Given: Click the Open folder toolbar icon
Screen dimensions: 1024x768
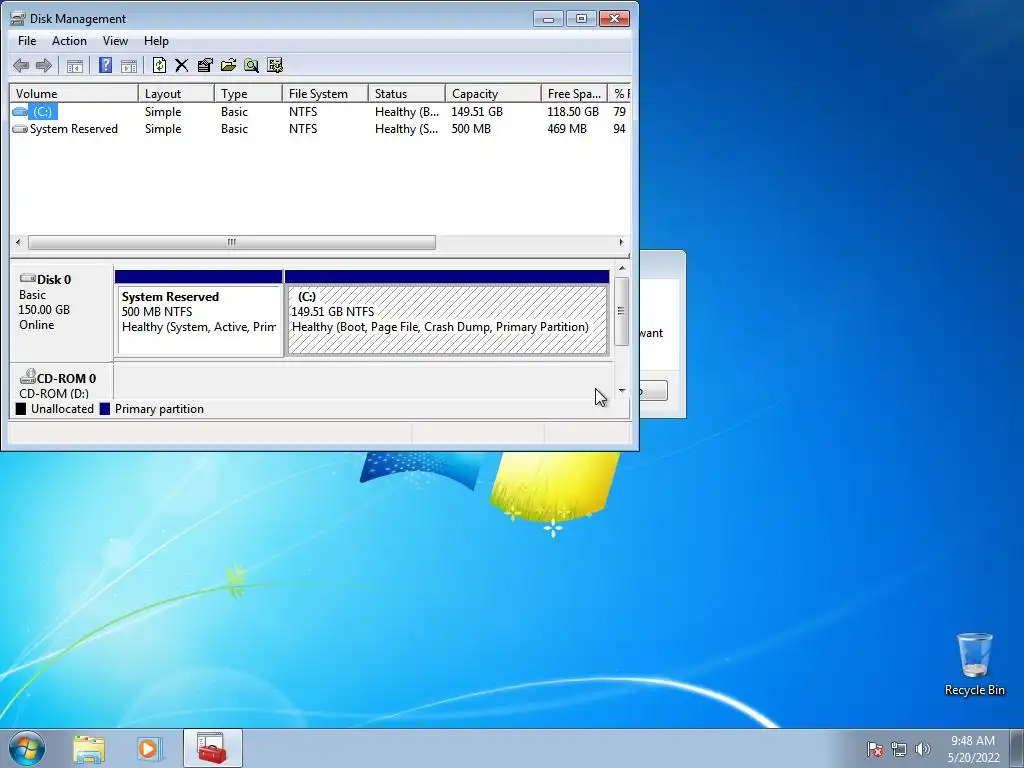Looking at the screenshot, I should tap(229, 65).
